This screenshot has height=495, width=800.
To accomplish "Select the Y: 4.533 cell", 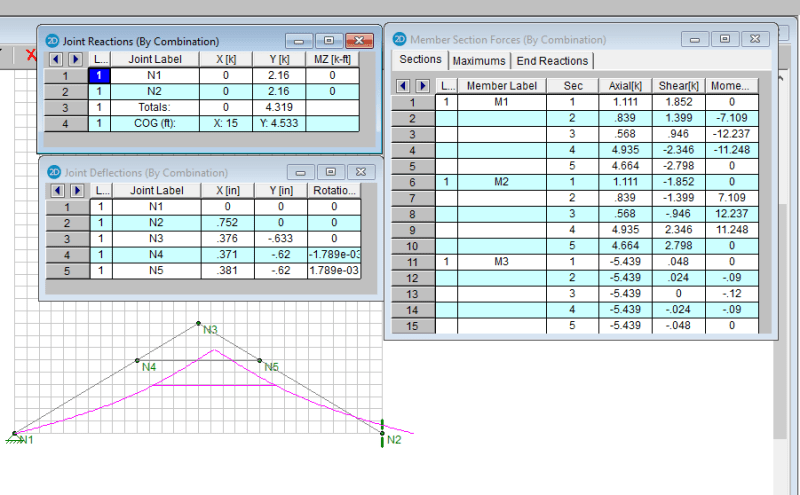I will pyautogui.click(x=279, y=123).
